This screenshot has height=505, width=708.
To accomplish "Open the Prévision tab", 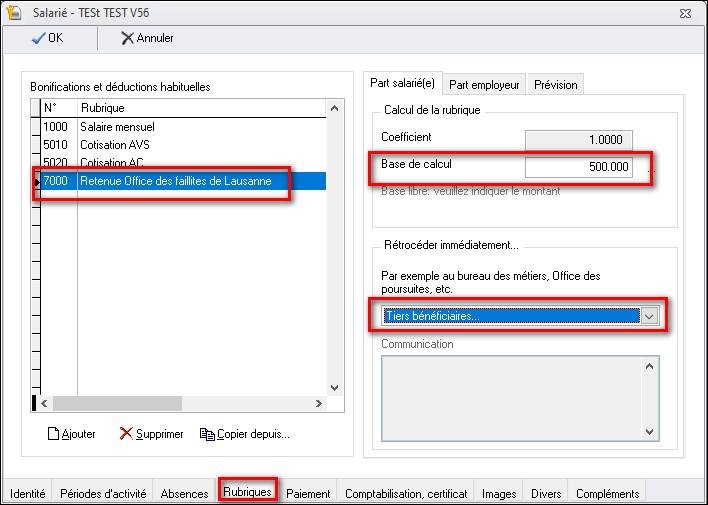I will [555, 85].
